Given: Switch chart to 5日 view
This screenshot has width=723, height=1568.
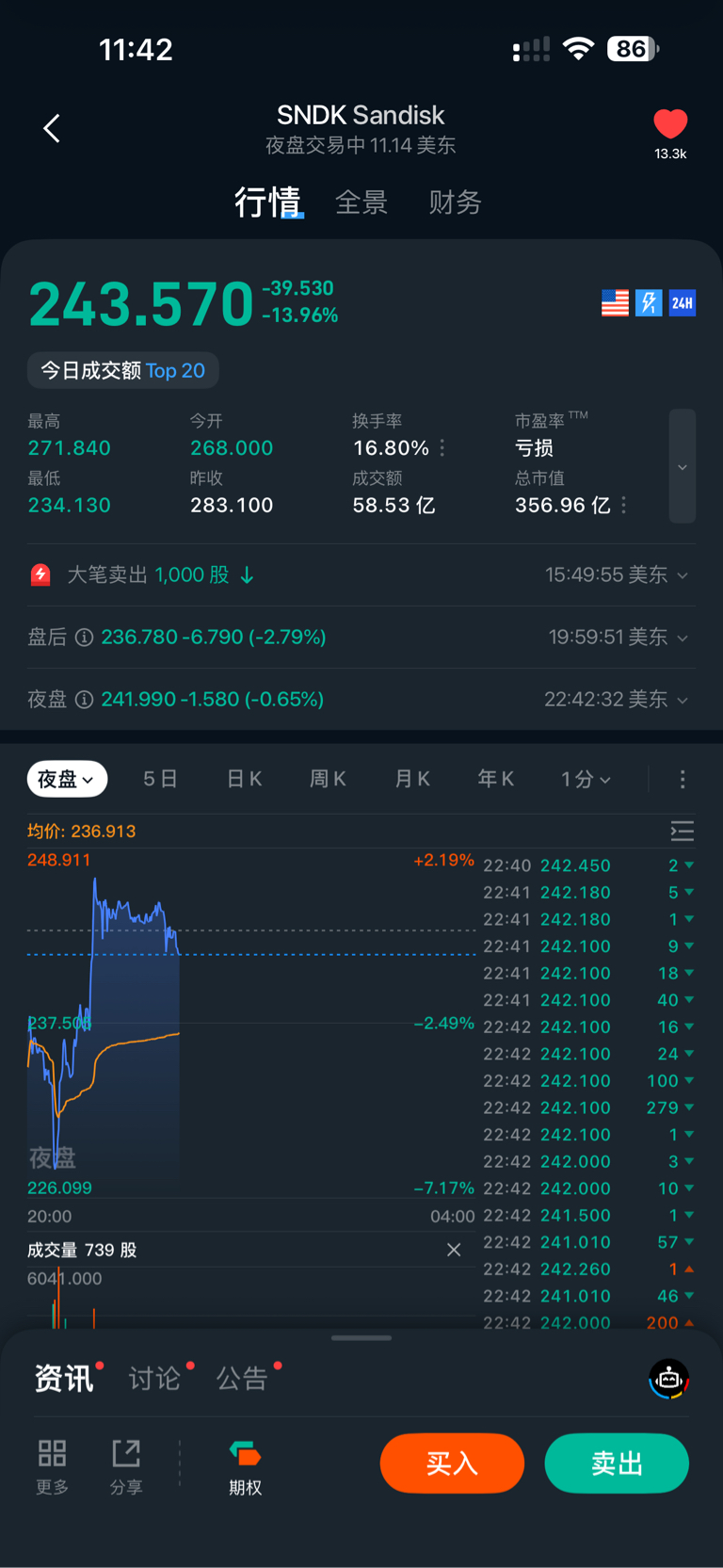Looking at the screenshot, I should (x=160, y=779).
